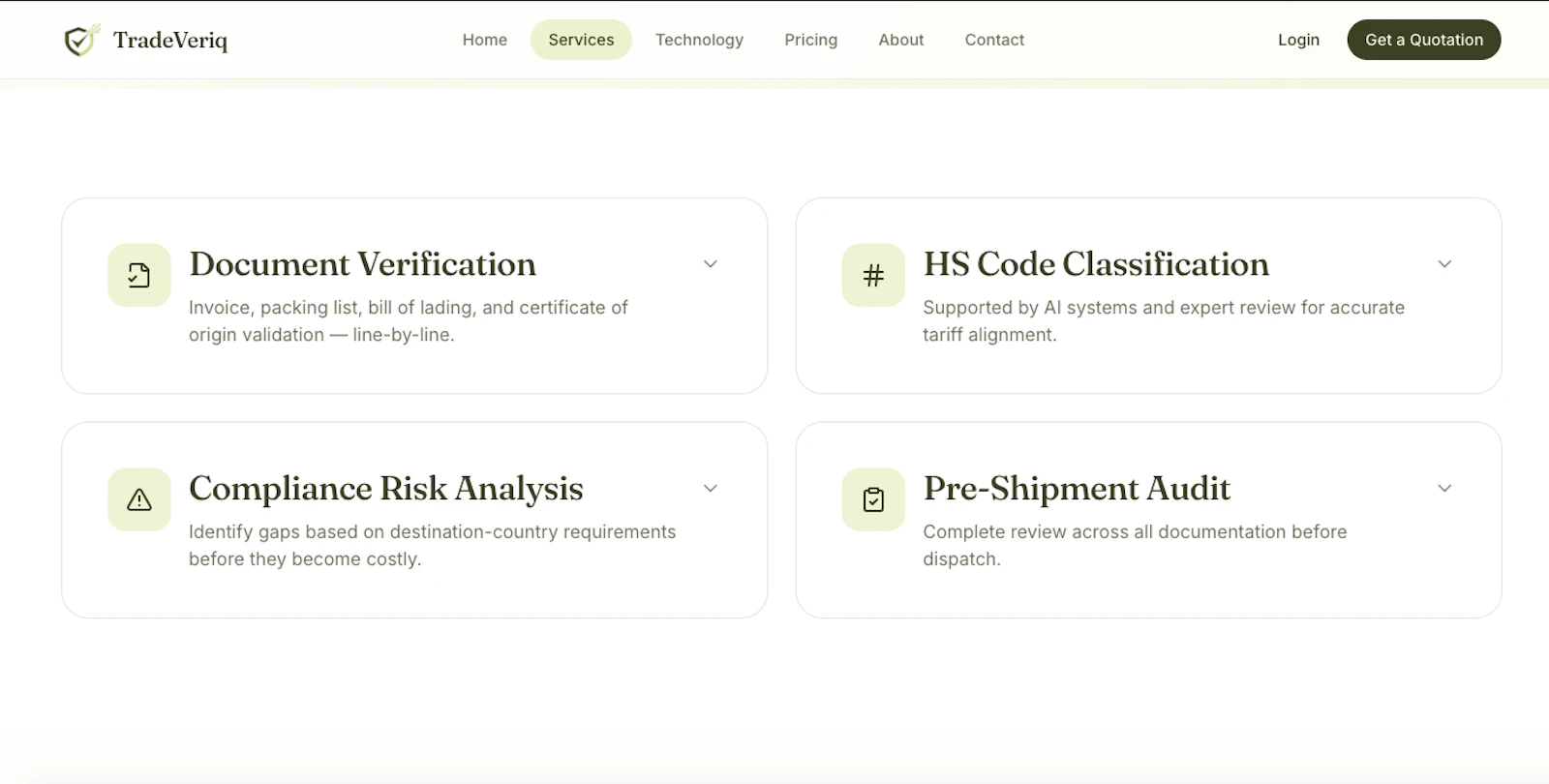
Task: Click the Document Verification file-check icon
Action: pos(139,276)
